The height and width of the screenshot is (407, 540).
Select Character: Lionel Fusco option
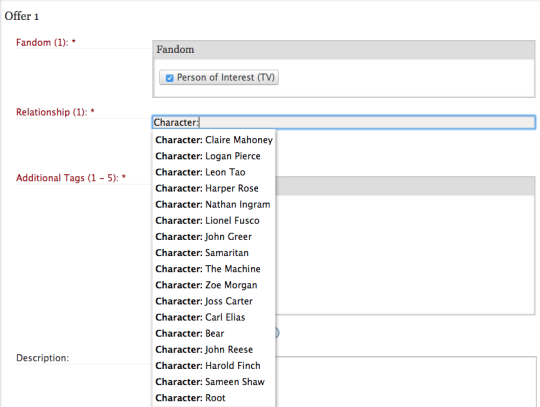click(214, 220)
